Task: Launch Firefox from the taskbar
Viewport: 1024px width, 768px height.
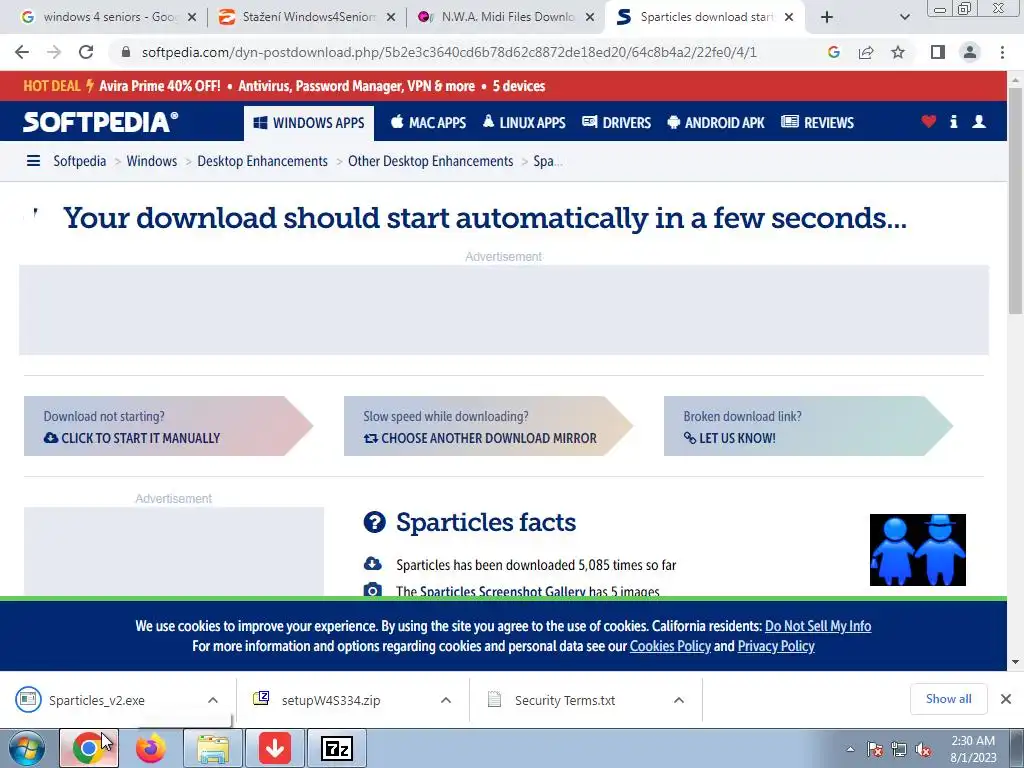Action: point(151,748)
